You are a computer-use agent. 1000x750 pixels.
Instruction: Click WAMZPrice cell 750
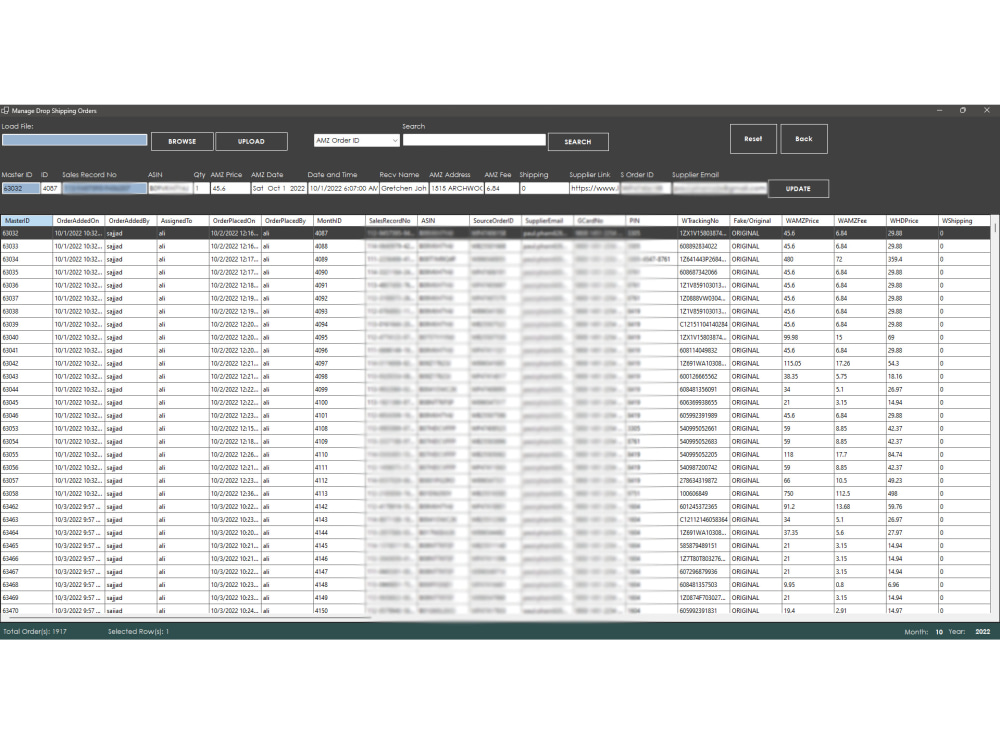click(x=807, y=494)
